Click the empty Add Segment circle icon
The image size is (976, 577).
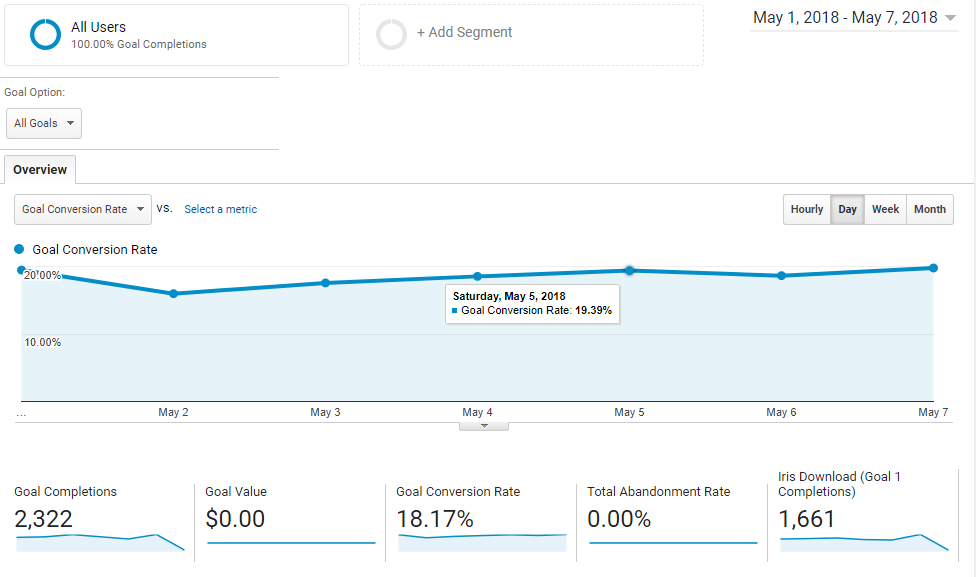point(391,34)
